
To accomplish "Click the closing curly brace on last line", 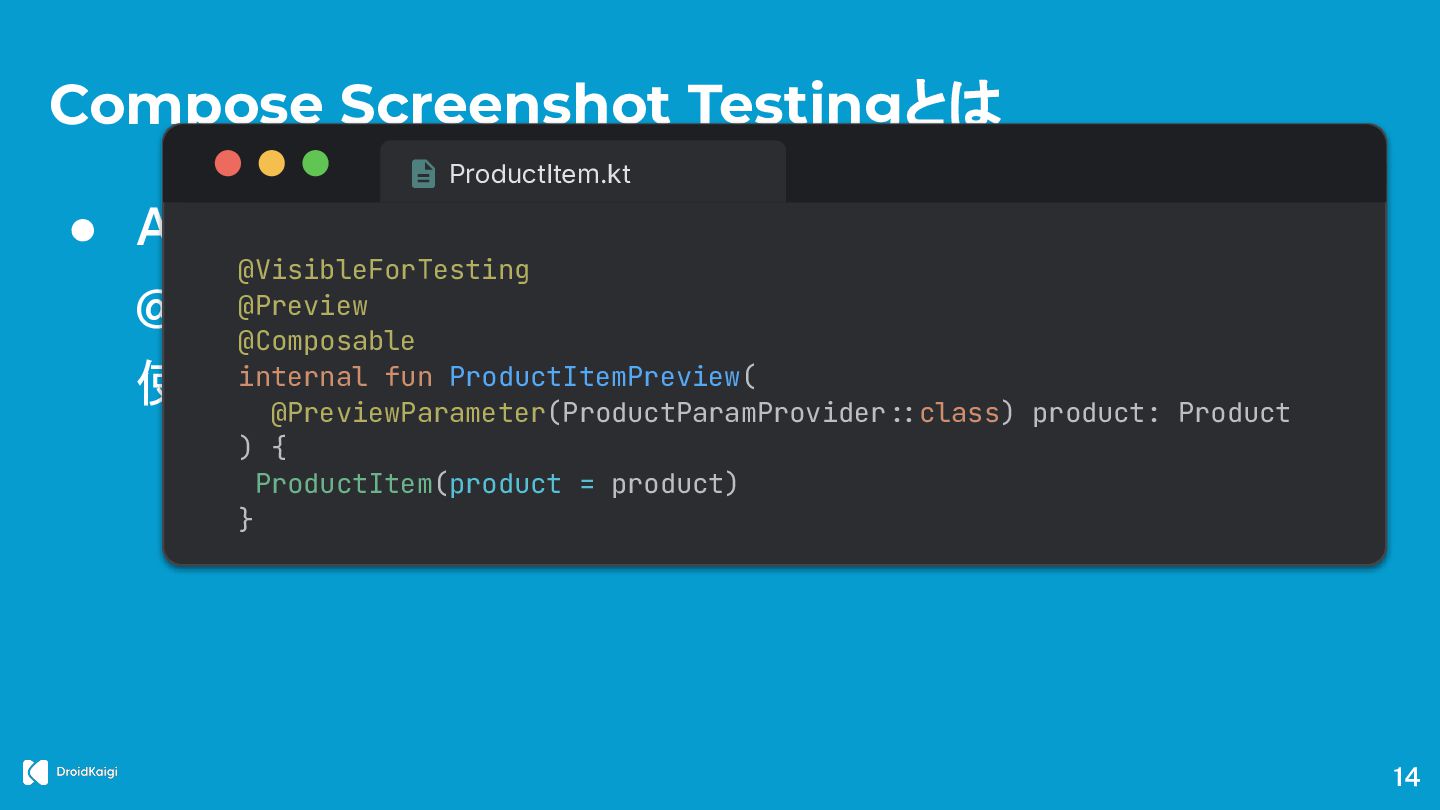I will (246, 519).
